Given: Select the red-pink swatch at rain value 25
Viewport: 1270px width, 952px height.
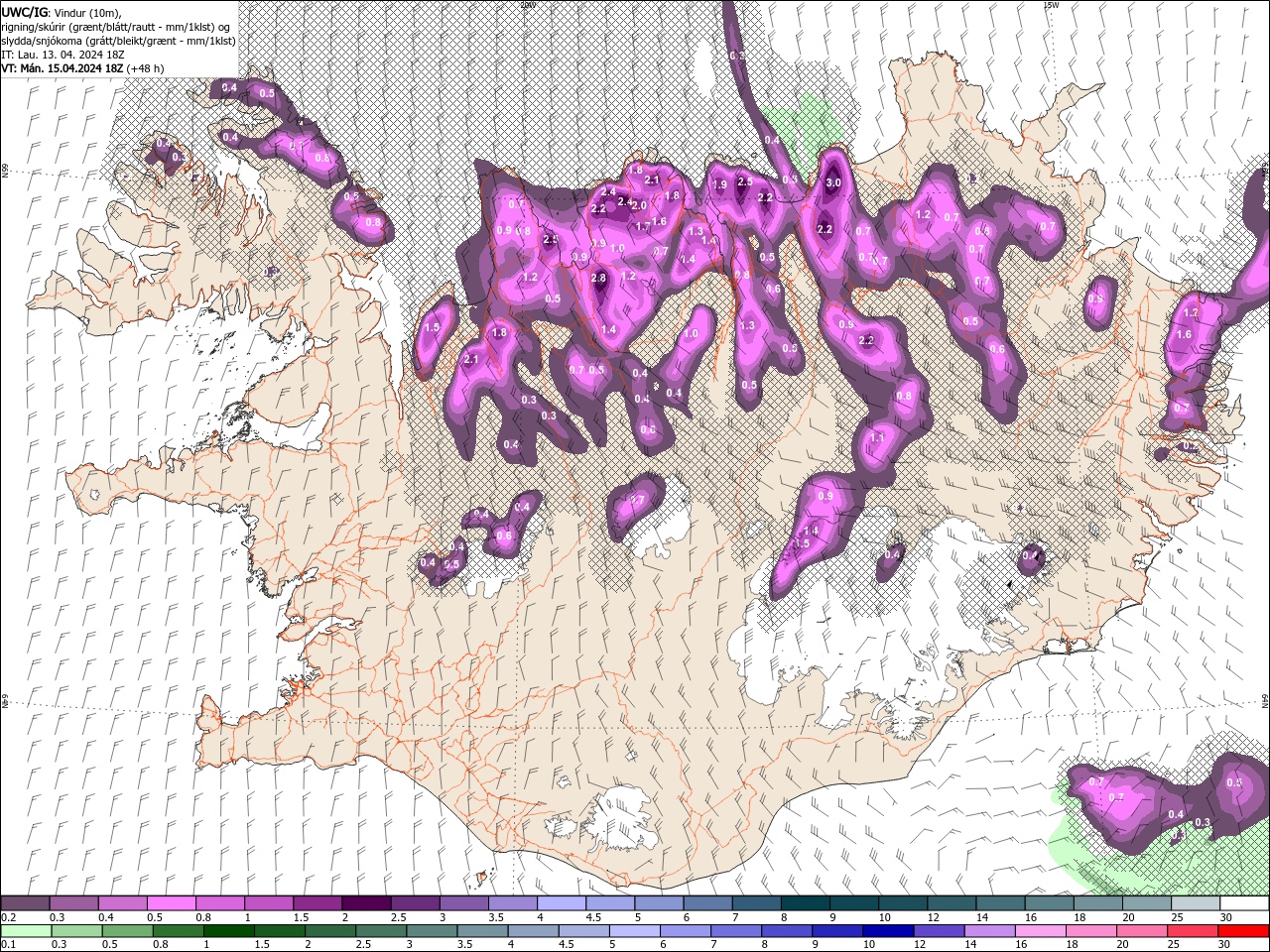Looking at the screenshot, I should tap(1192, 931).
